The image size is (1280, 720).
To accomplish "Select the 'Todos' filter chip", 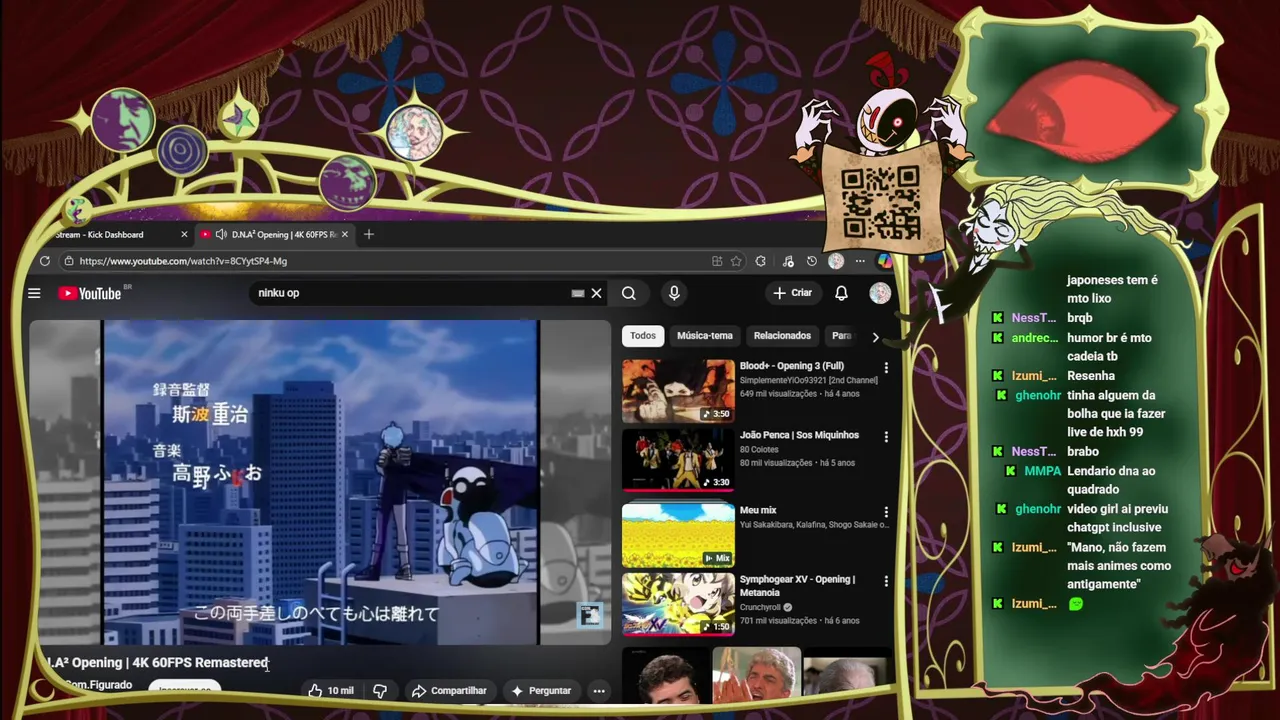I will 643,336.
